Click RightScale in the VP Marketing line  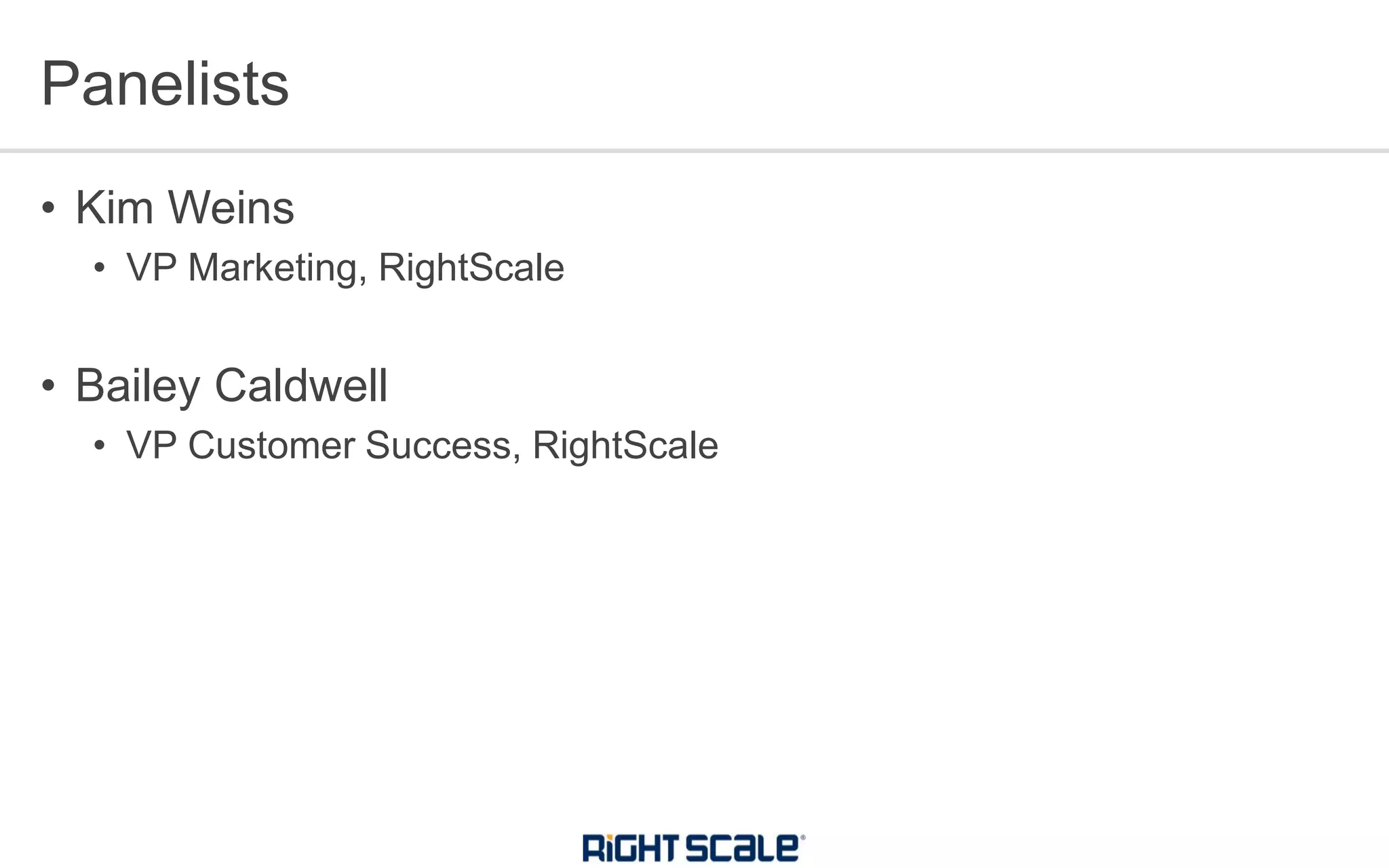click(x=471, y=267)
